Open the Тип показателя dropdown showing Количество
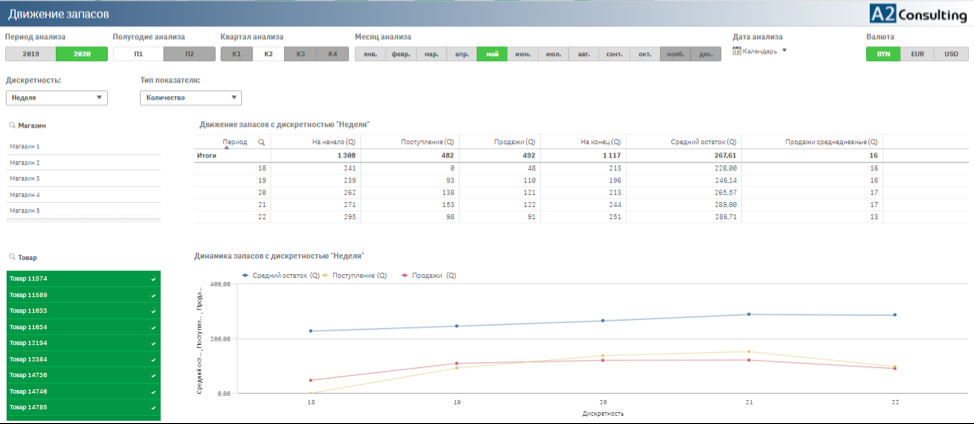Viewport: 974px width, 424px height. coord(191,97)
